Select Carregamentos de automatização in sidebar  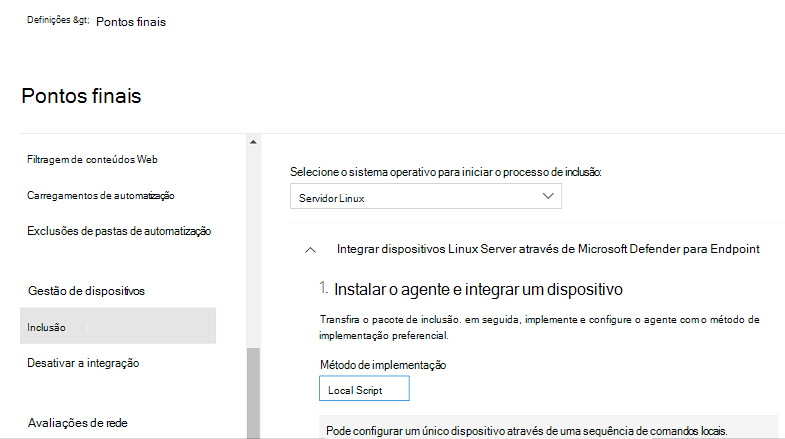pyautogui.click(x=107, y=195)
